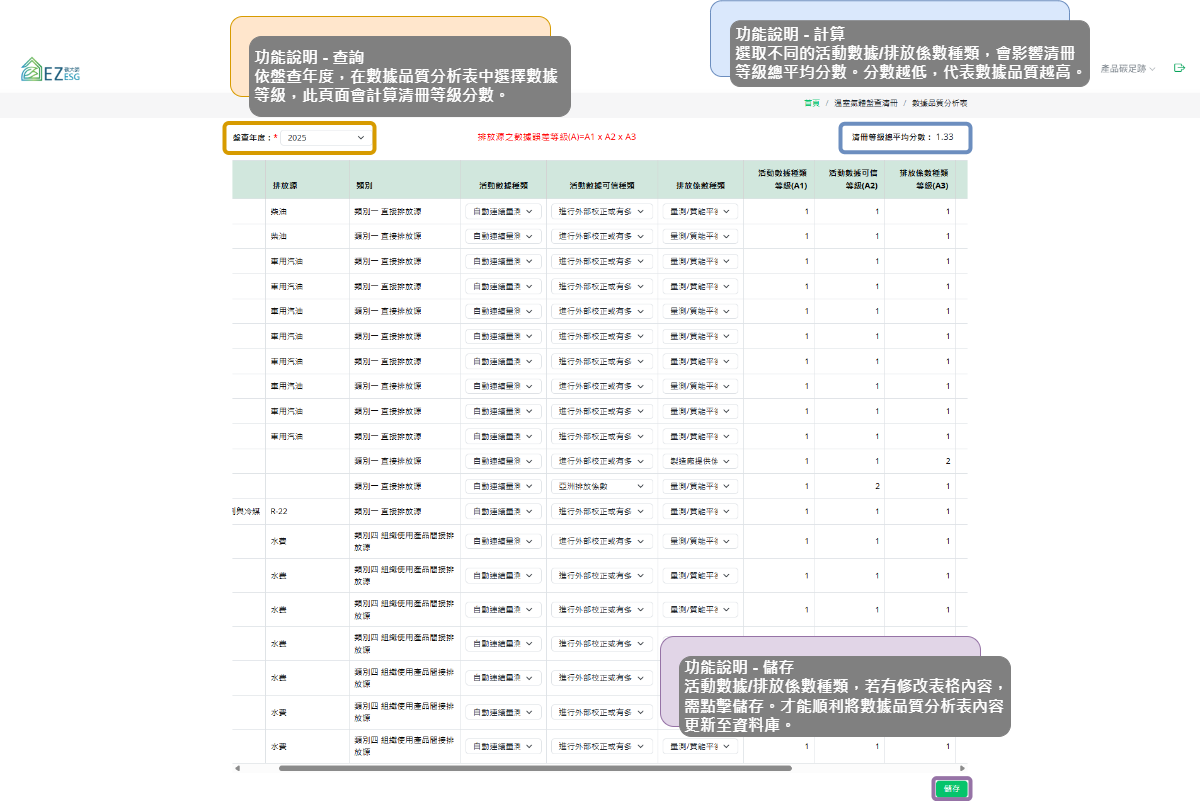Click the 類別 column header
This screenshot has height=801, width=1200.
(x=365, y=185)
